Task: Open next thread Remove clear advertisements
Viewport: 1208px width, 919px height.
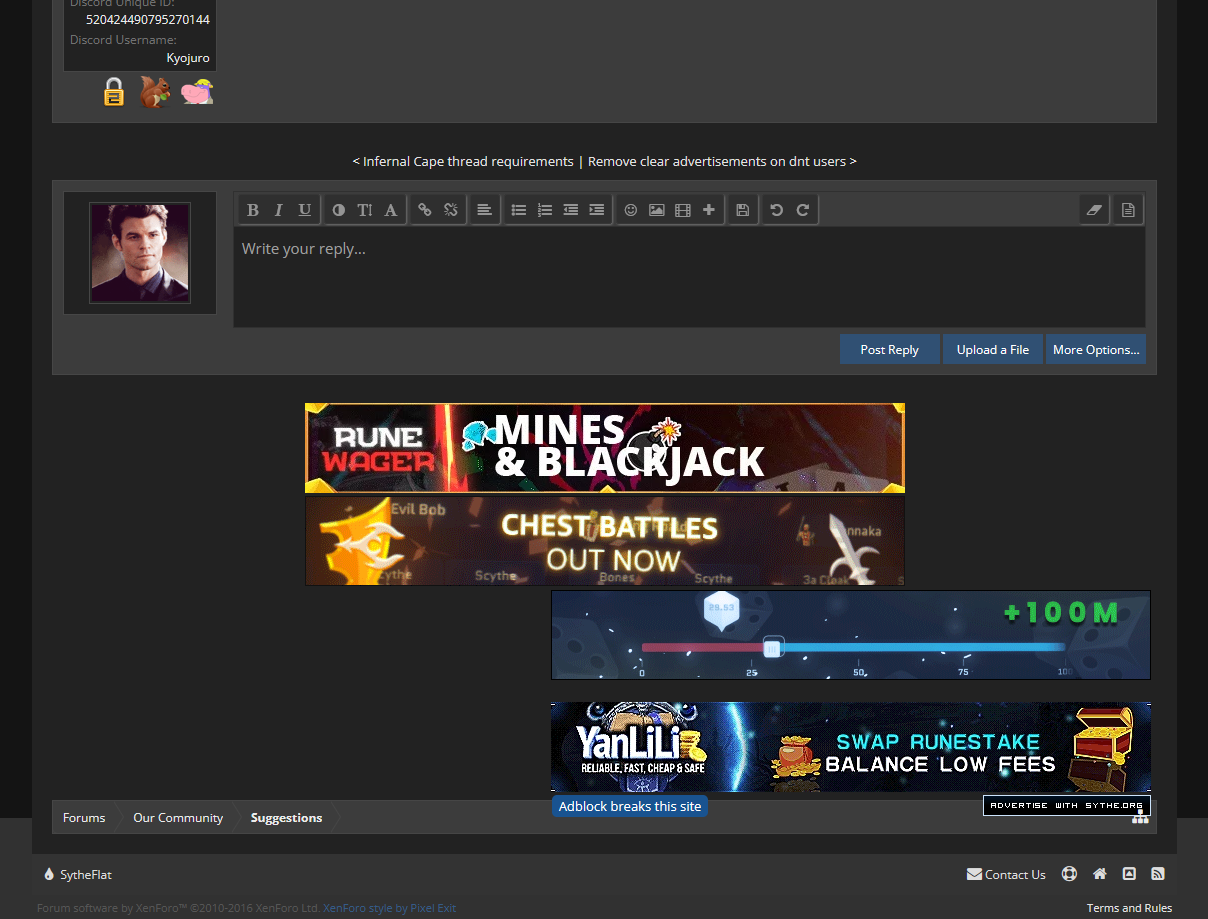Action: [722, 161]
